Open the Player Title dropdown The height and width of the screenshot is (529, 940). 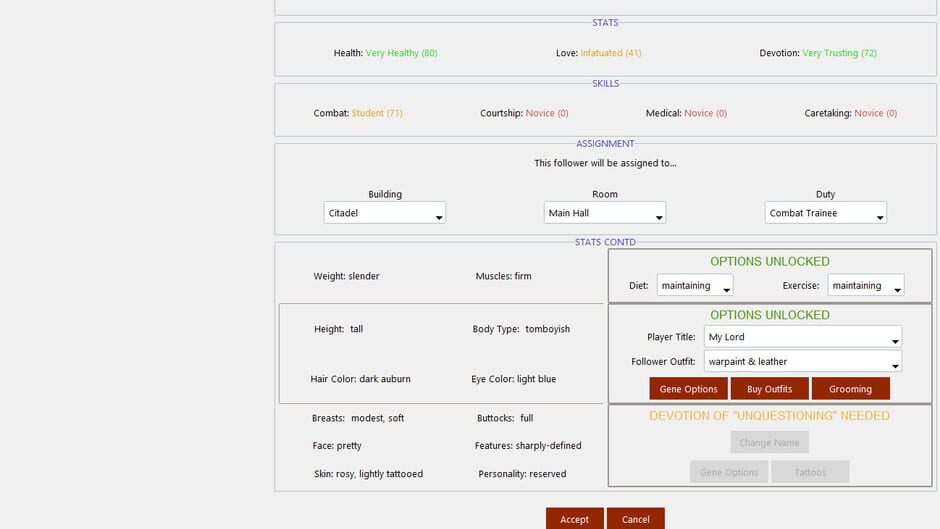(x=802, y=337)
